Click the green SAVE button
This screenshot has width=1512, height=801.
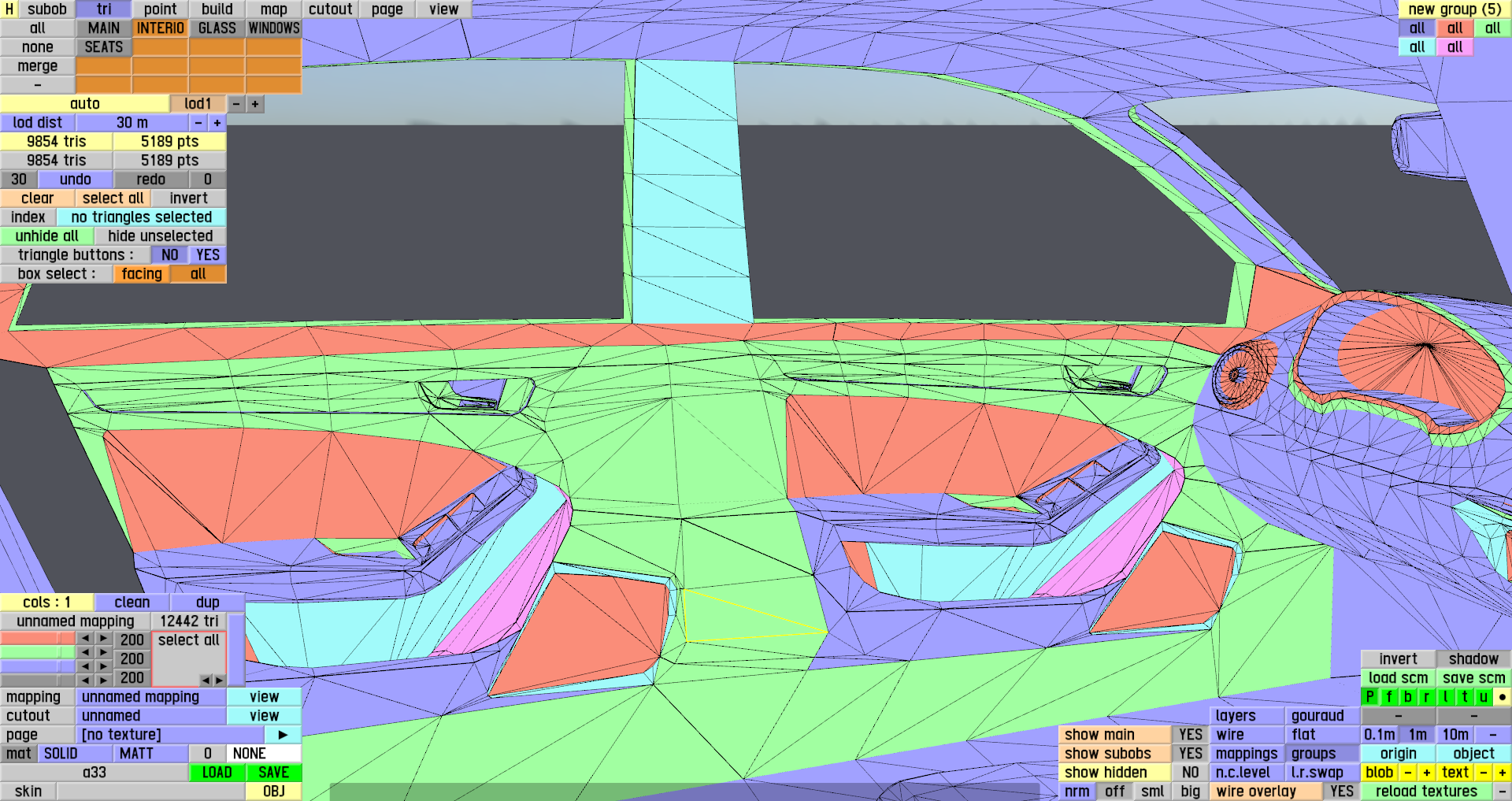coord(274,773)
